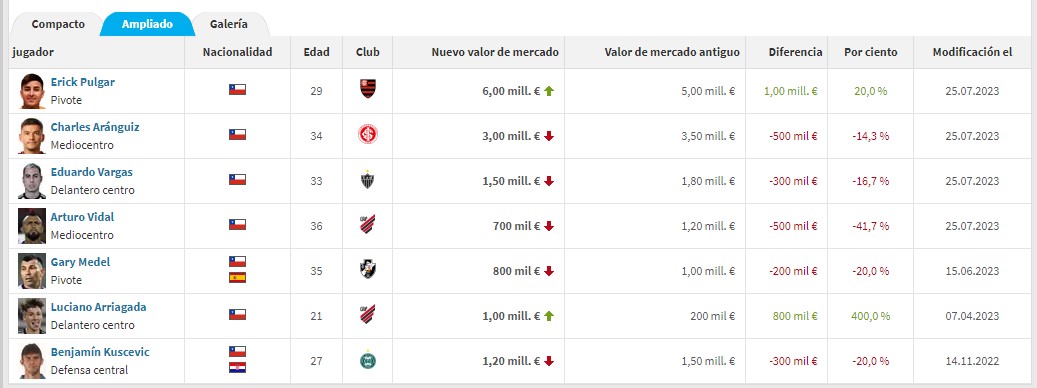Click the Internacional club crest for Aránguiz
The width and height of the screenshot is (1037, 388).
pyautogui.click(x=368, y=135)
